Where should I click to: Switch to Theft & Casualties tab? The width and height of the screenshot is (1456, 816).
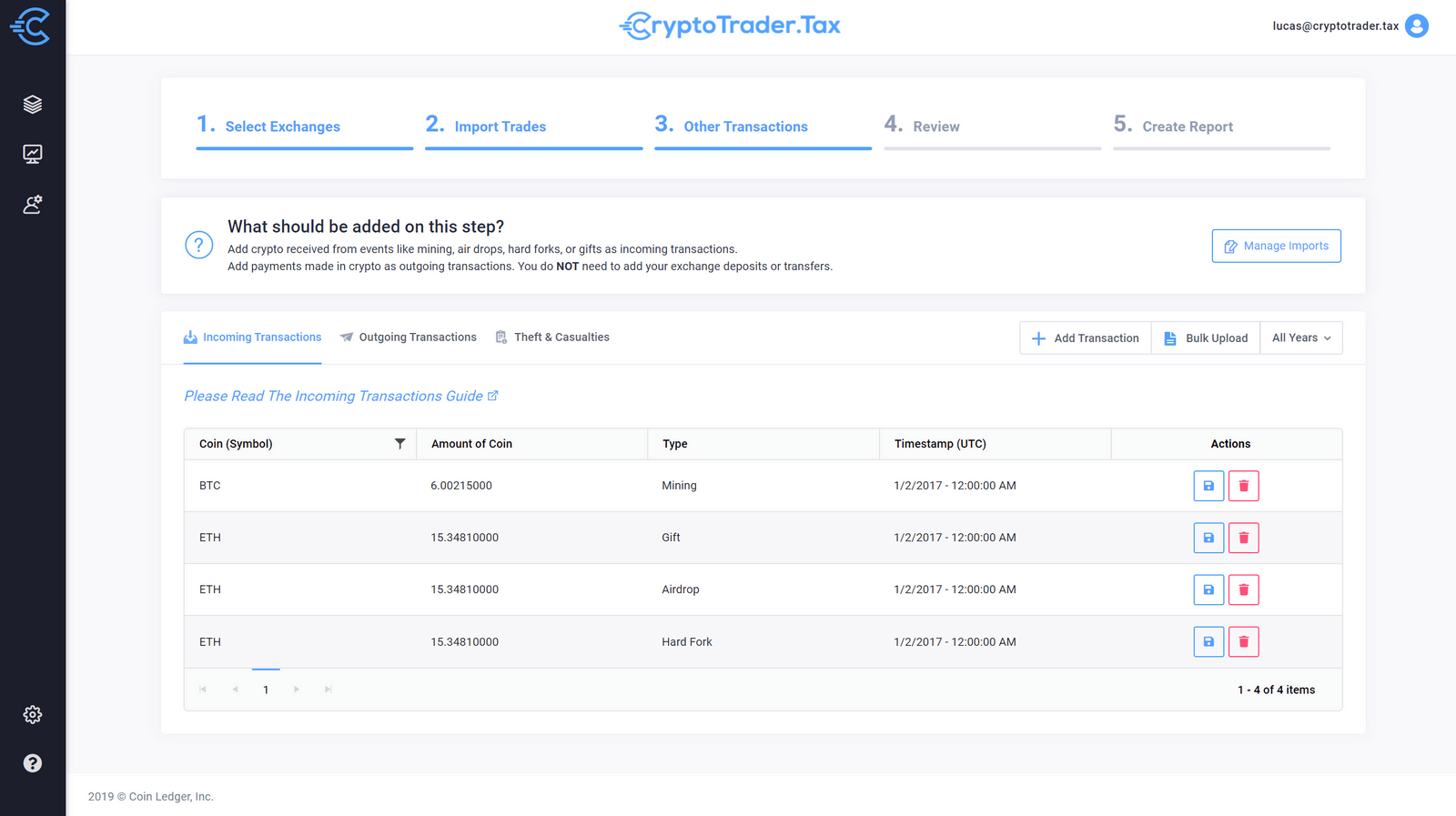(x=552, y=337)
